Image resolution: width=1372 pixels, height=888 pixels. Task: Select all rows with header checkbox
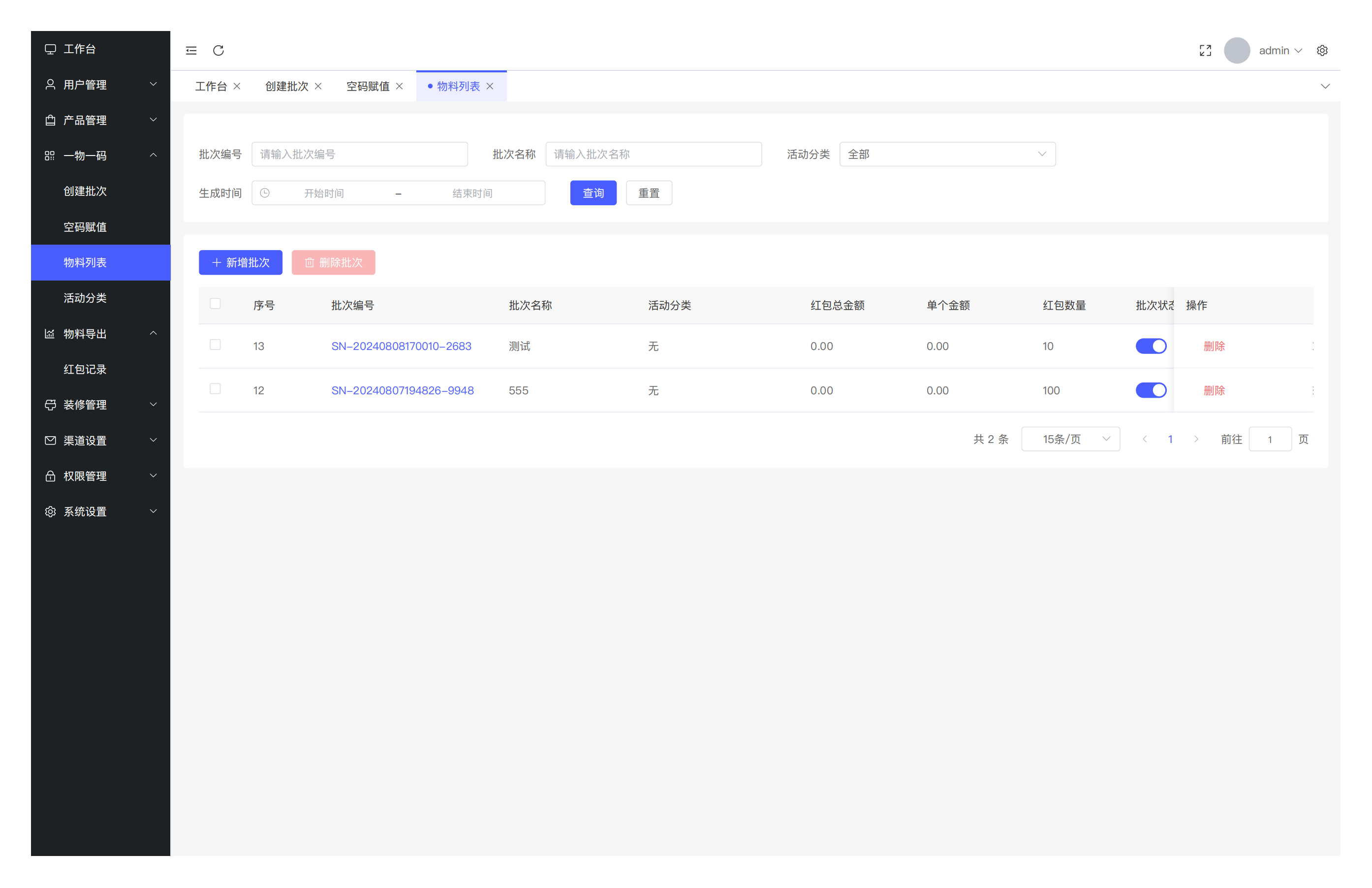pos(215,304)
